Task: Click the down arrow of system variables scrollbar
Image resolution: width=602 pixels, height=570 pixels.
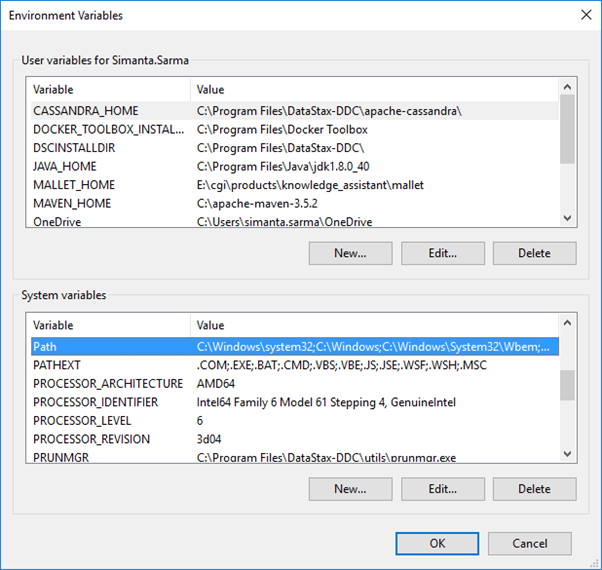Action: coord(567,454)
